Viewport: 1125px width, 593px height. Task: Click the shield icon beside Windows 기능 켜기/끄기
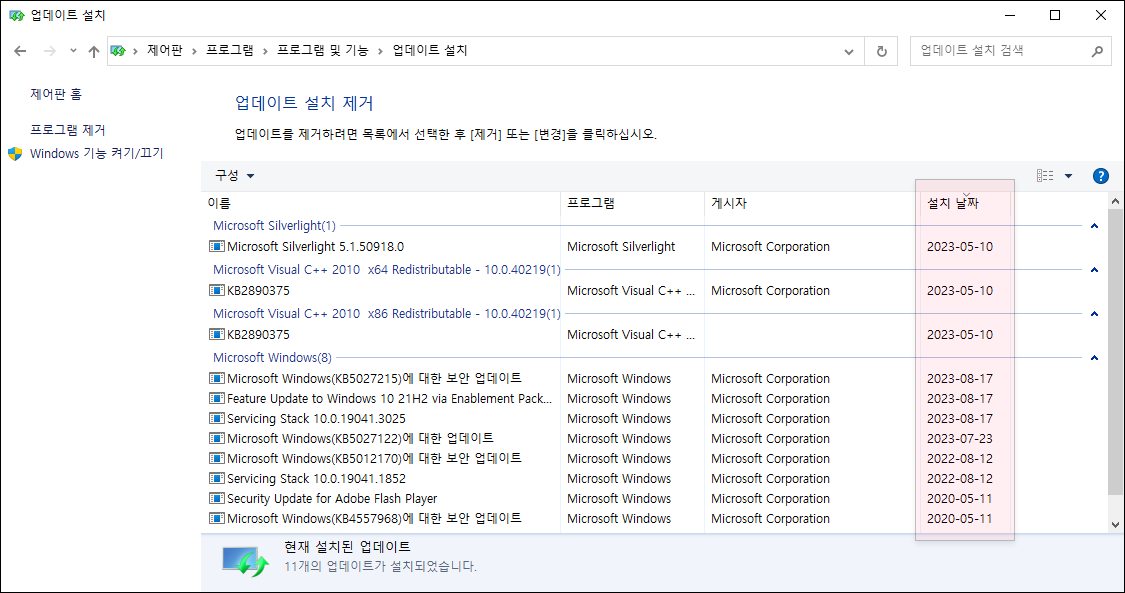[x=13, y=153]
